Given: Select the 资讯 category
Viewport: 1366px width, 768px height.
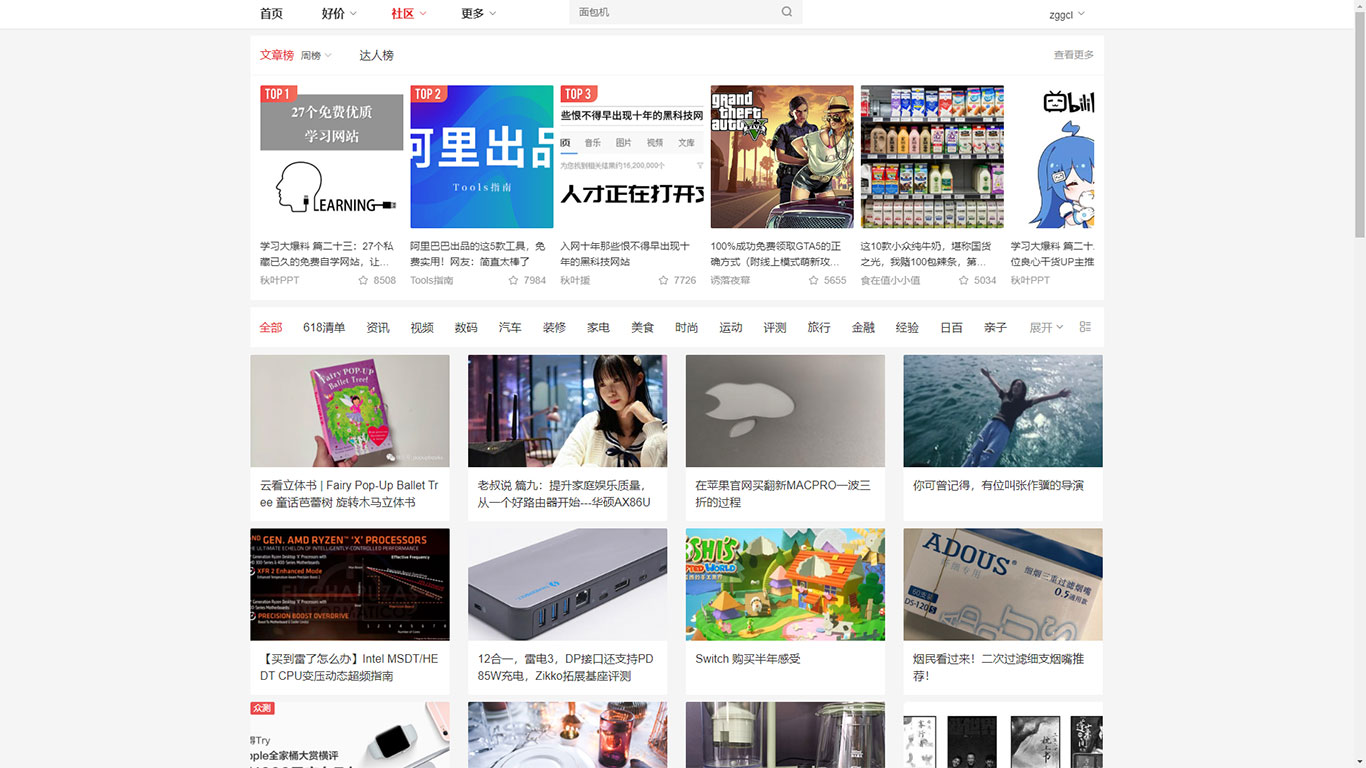Looking at the screenshot, I should tap(378, 328).
